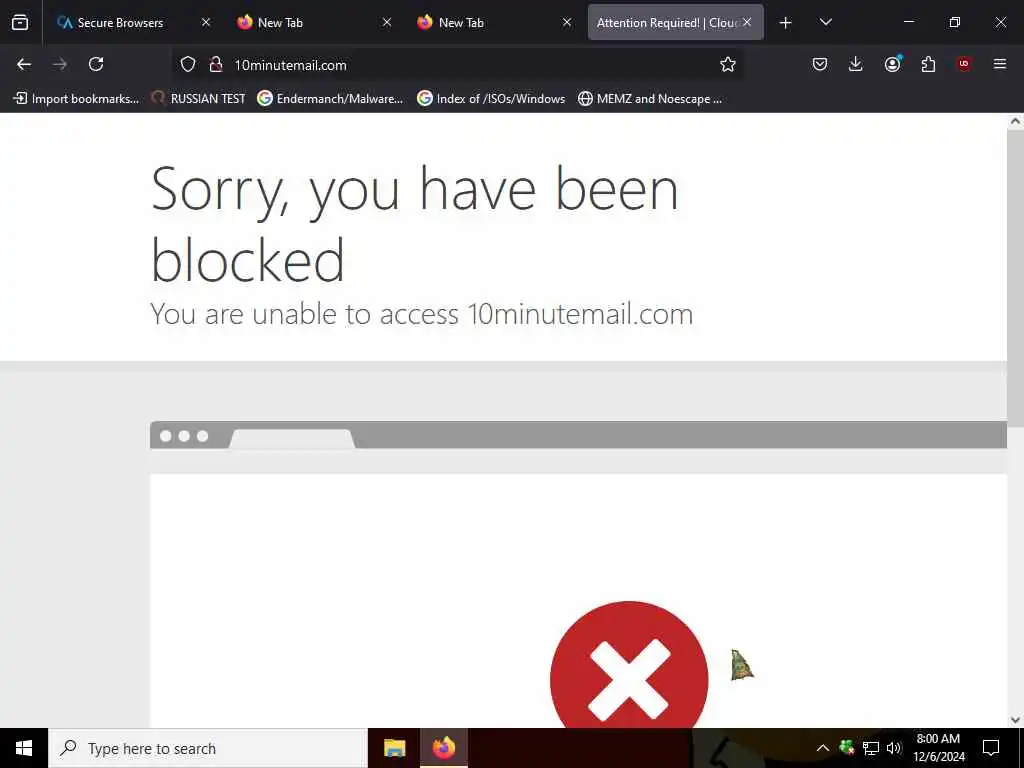The image size is (1024, 768).
Task: Open the RUSSIAN TEST bookmark
Action: [x=198, y=99]
